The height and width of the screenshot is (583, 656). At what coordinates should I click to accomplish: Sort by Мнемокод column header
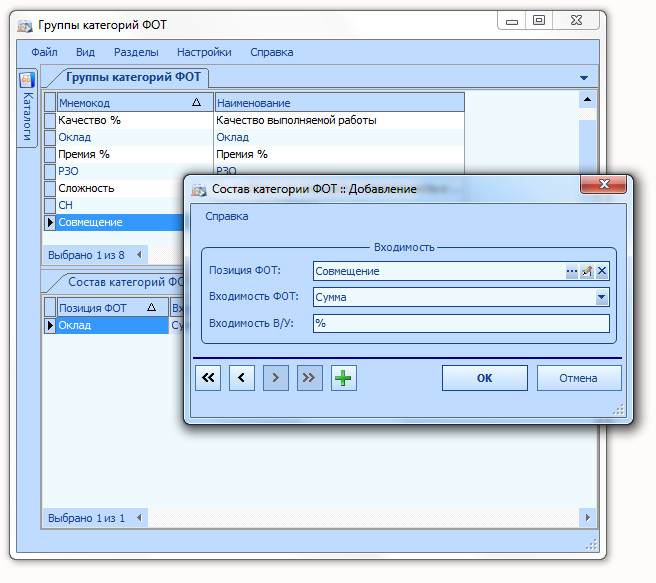coord(135,102)
